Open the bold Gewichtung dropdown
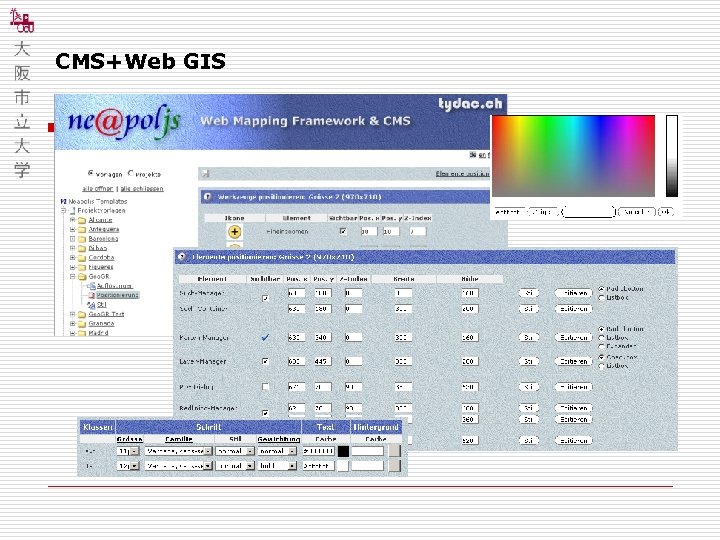 pyautogui.click(x=277, y=466)
